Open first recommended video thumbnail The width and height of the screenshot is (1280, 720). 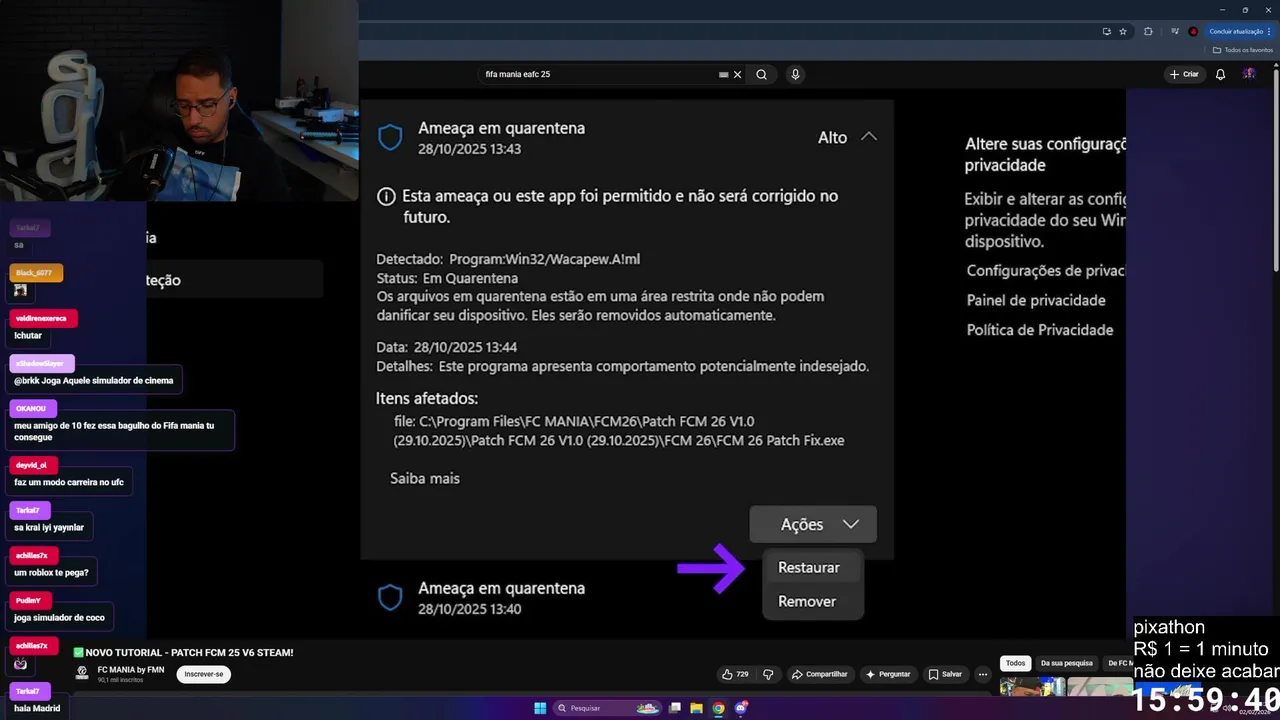click(1032, 686)
